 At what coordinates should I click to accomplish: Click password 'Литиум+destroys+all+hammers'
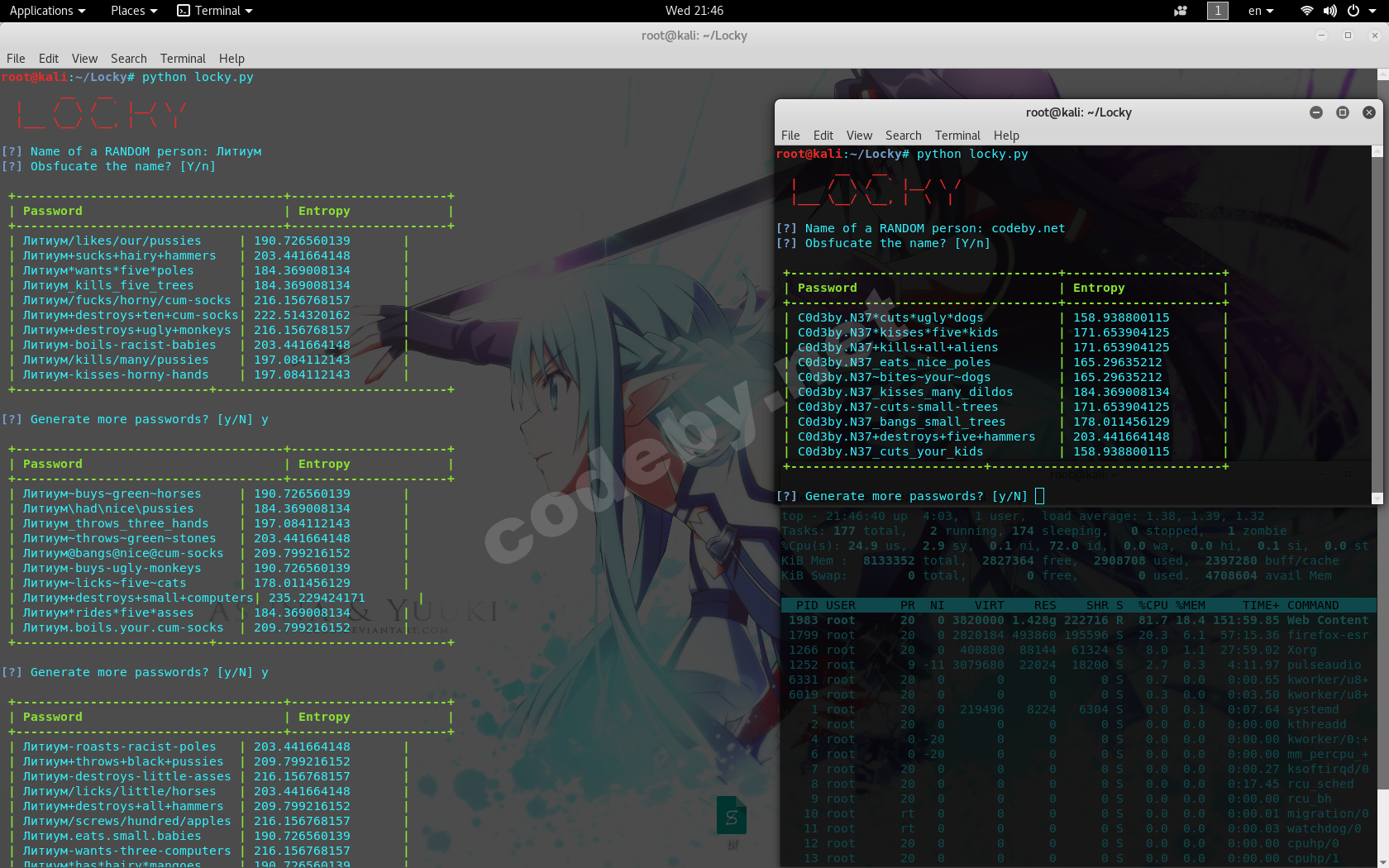[123, 806]
